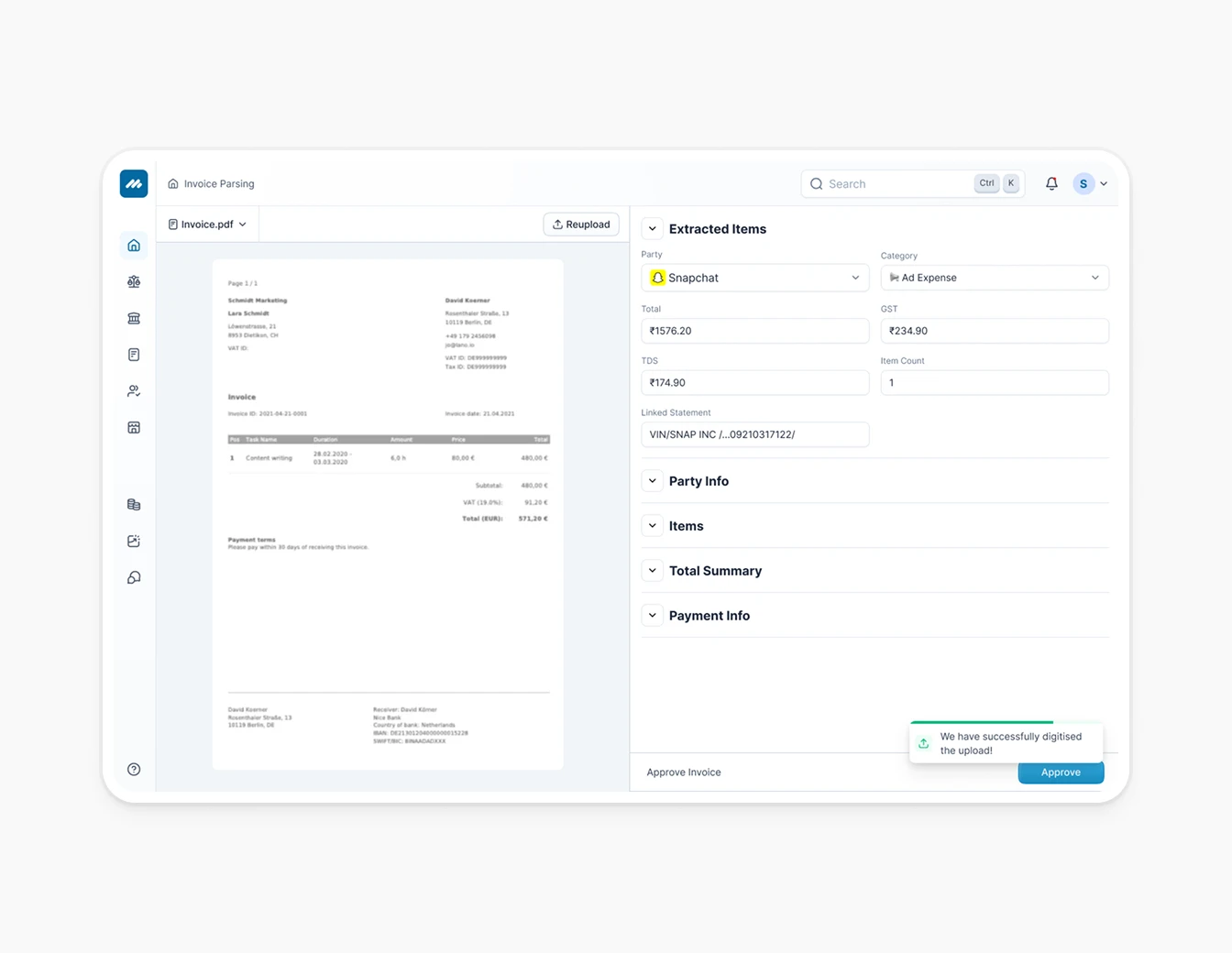
Task: Open the Invoice Parsing breadcrumb home
Action: [x=210, y=183]
